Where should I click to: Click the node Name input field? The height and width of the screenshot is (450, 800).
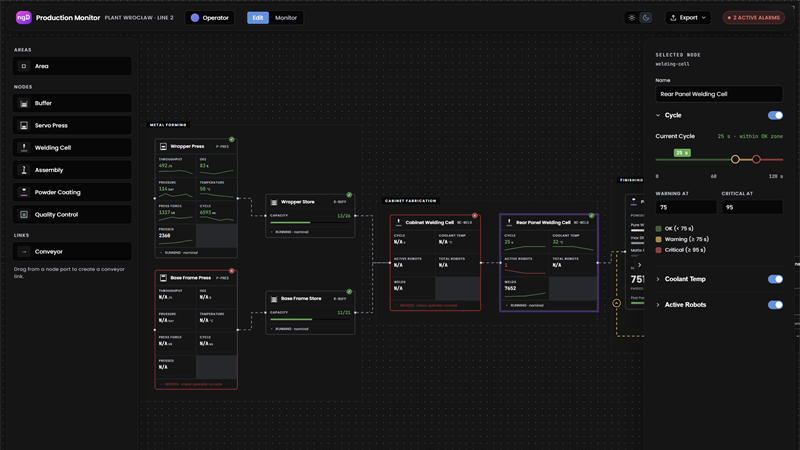click(x=719, y=94)
